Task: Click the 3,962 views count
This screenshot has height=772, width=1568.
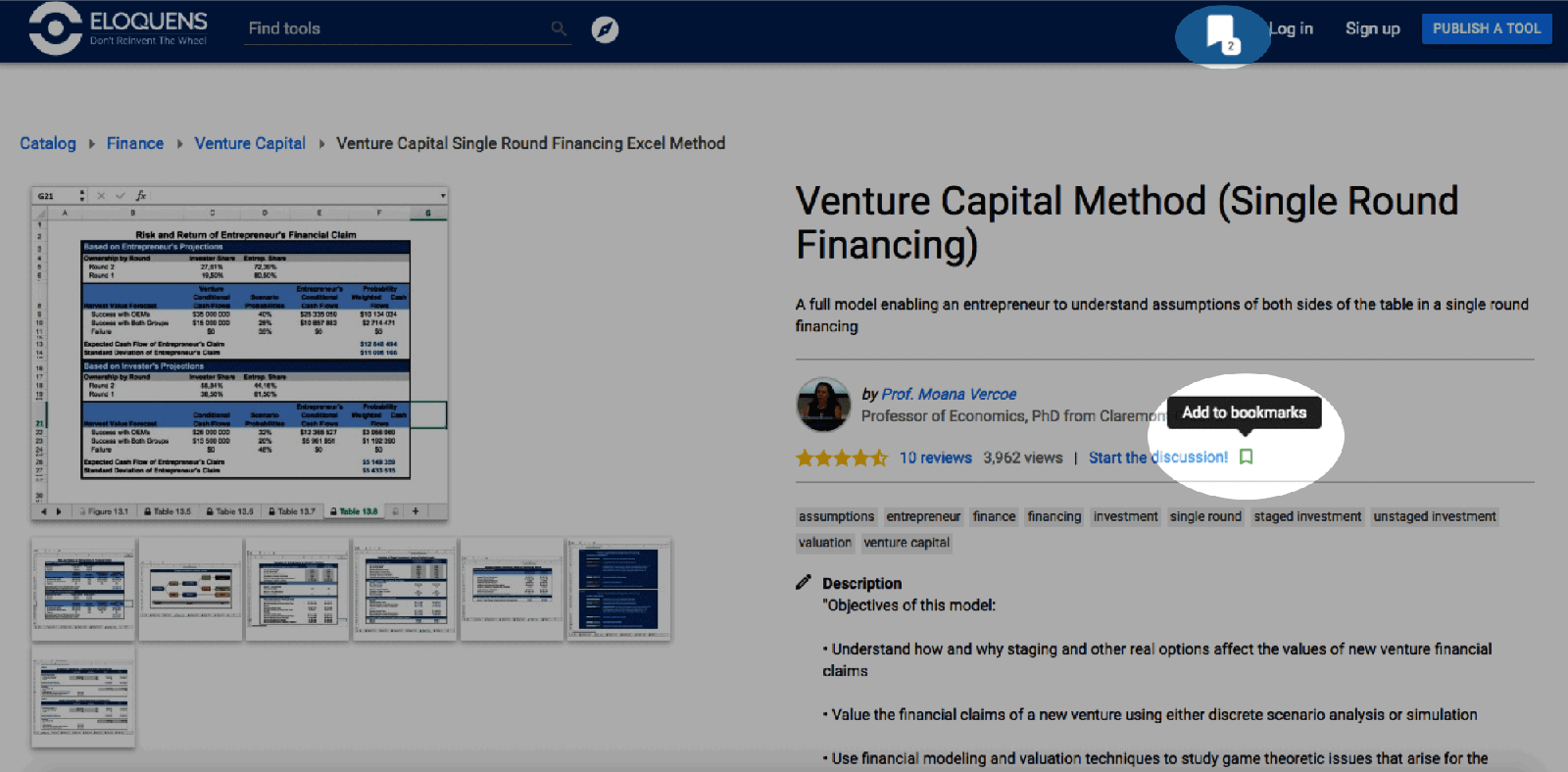Action: click(x=1023, y=458)
